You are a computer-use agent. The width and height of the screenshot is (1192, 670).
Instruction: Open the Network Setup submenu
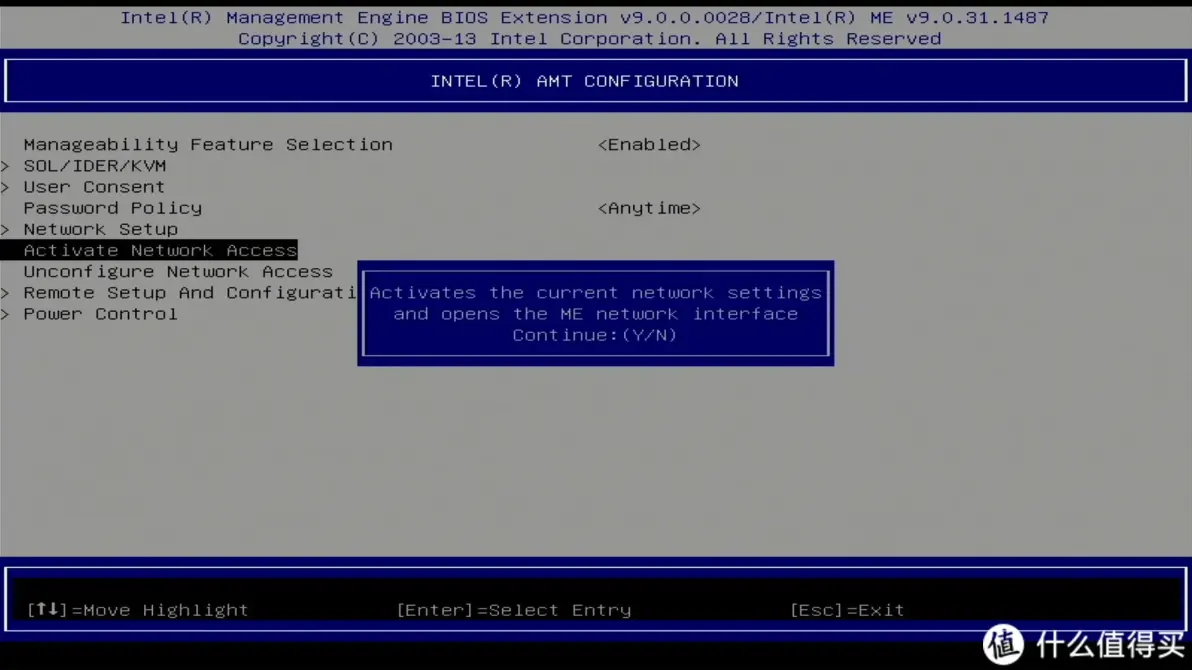point(100,229)
